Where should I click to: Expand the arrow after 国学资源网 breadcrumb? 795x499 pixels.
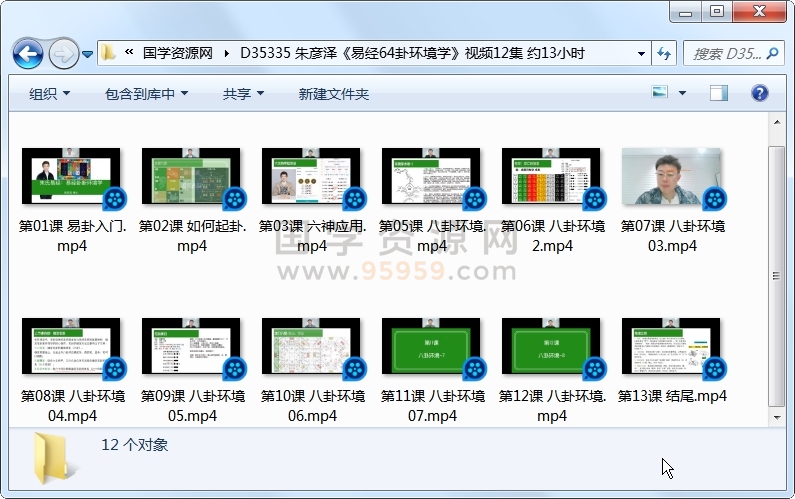tap(226, 53)
